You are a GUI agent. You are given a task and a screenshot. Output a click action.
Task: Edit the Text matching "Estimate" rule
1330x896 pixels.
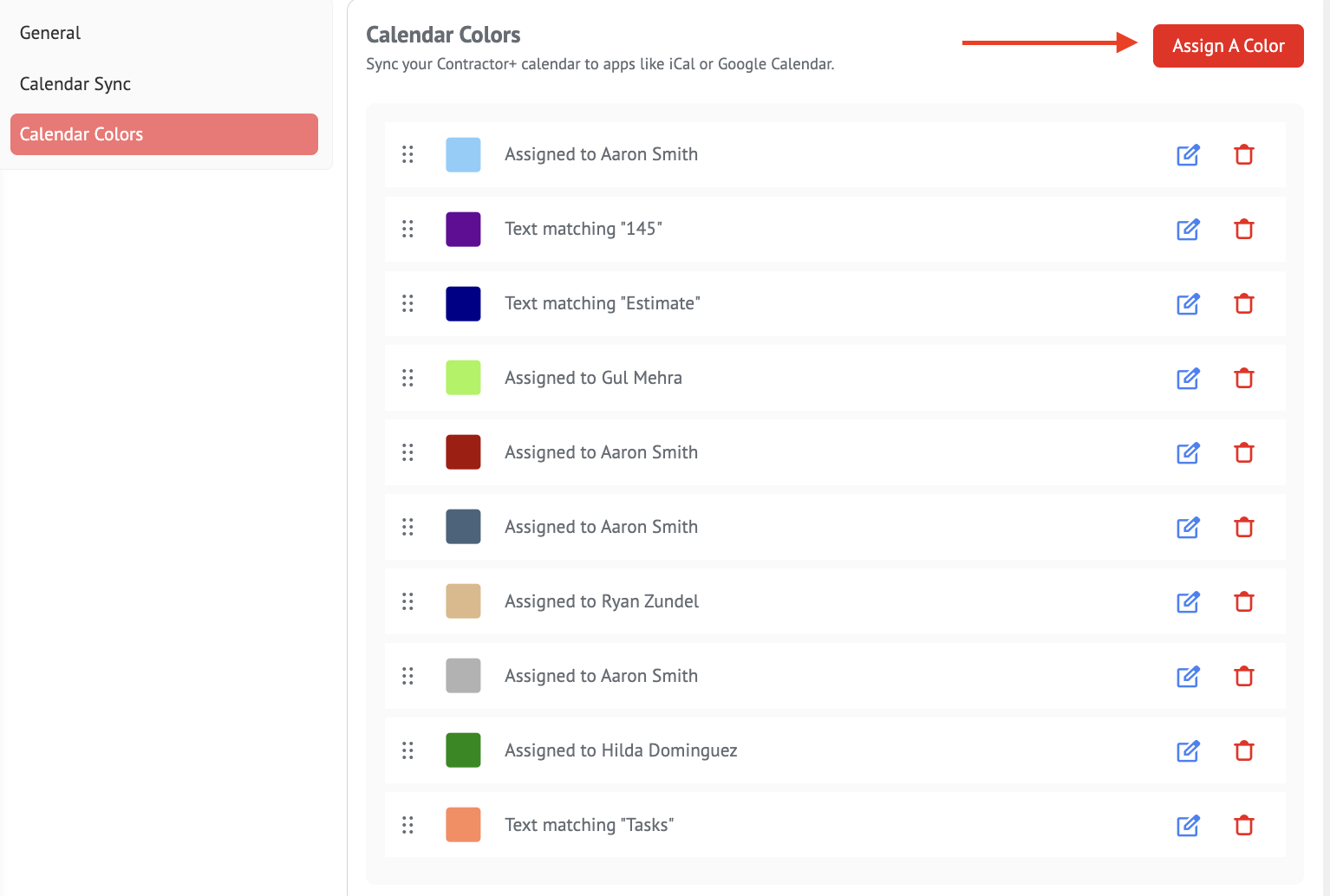[1188, 304]
